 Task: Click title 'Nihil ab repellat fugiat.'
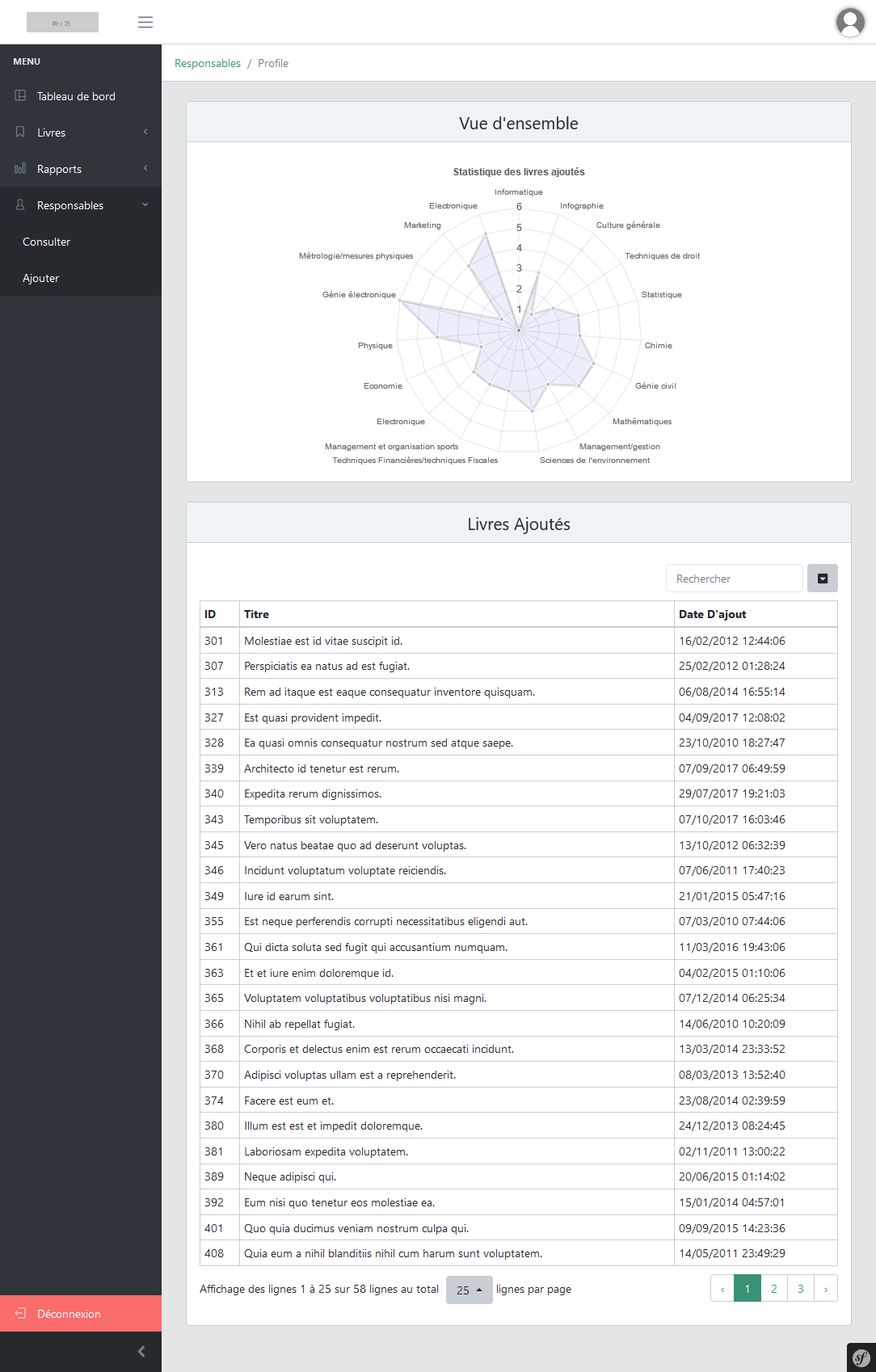300,1024
